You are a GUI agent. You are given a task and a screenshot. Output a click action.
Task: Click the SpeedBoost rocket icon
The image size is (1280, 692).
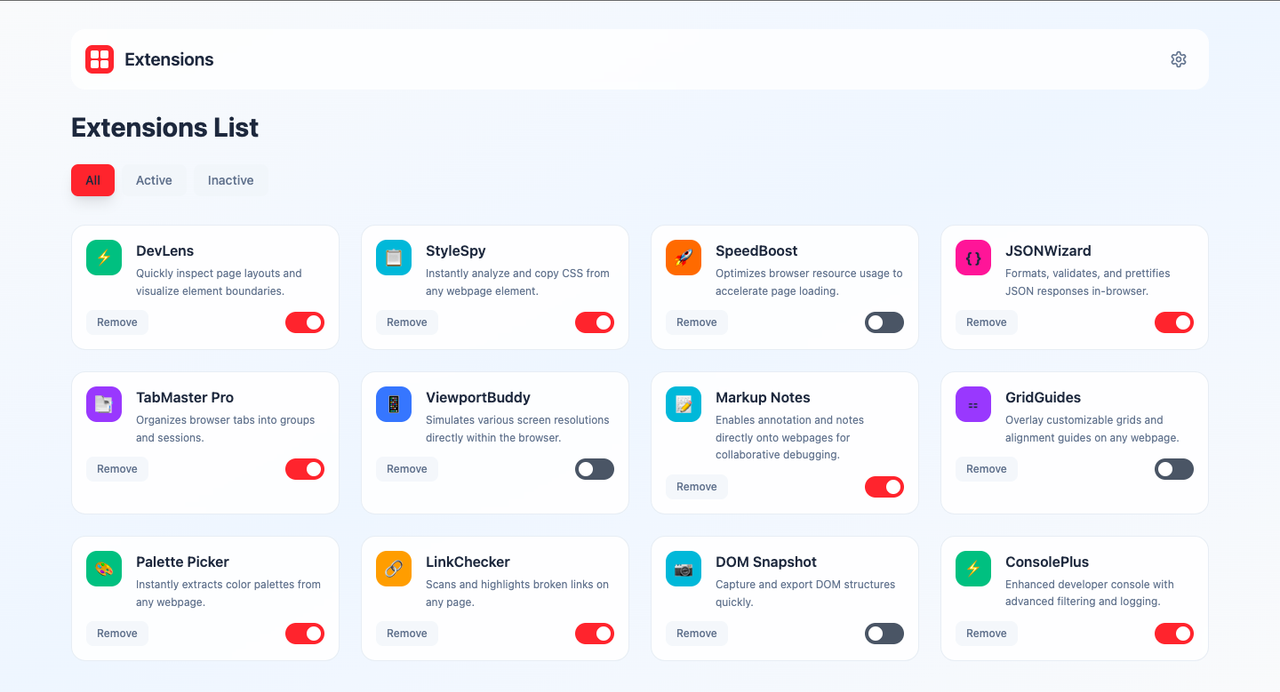(x=684, y=258)
